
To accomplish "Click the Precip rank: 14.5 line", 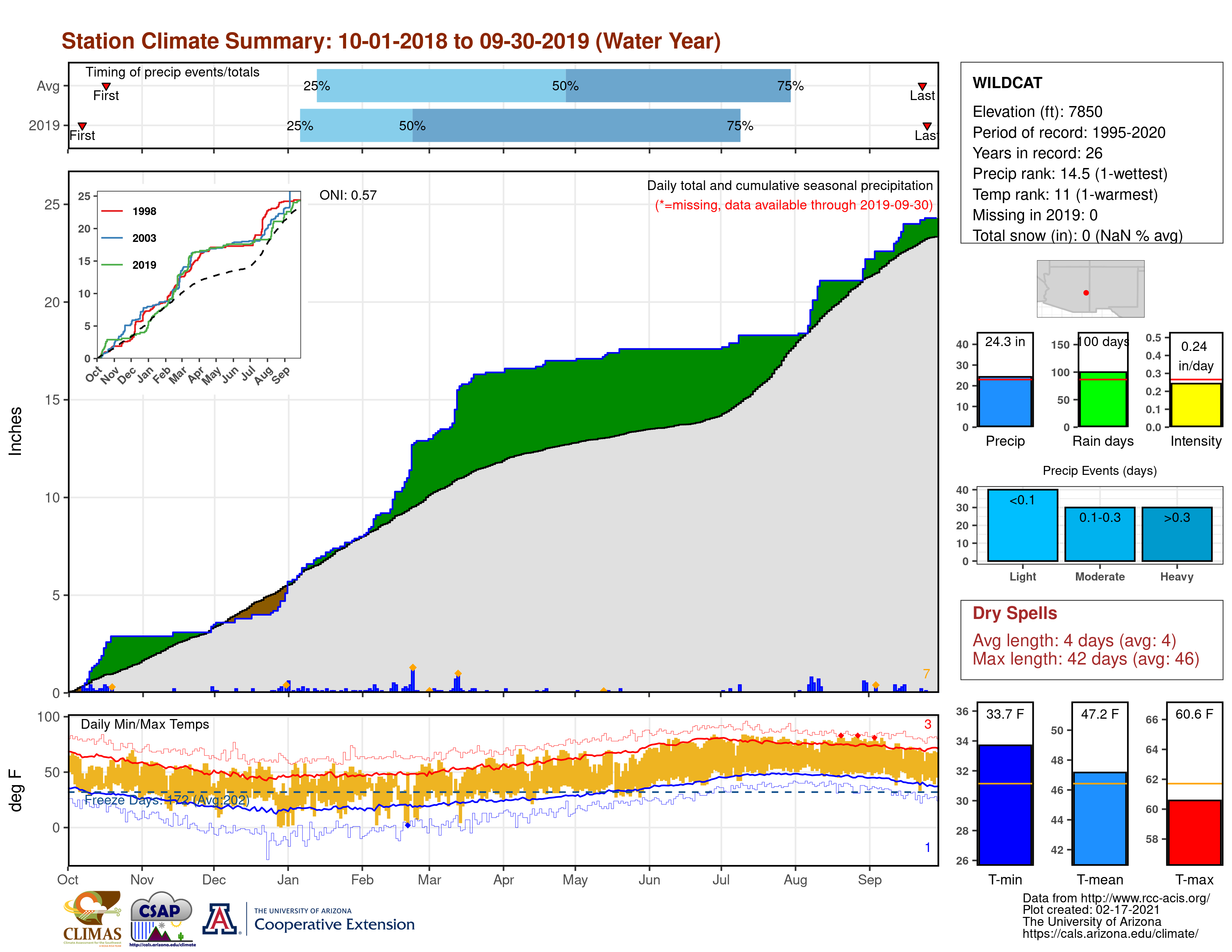I will pyautogui.click(x=1070, y=174).
